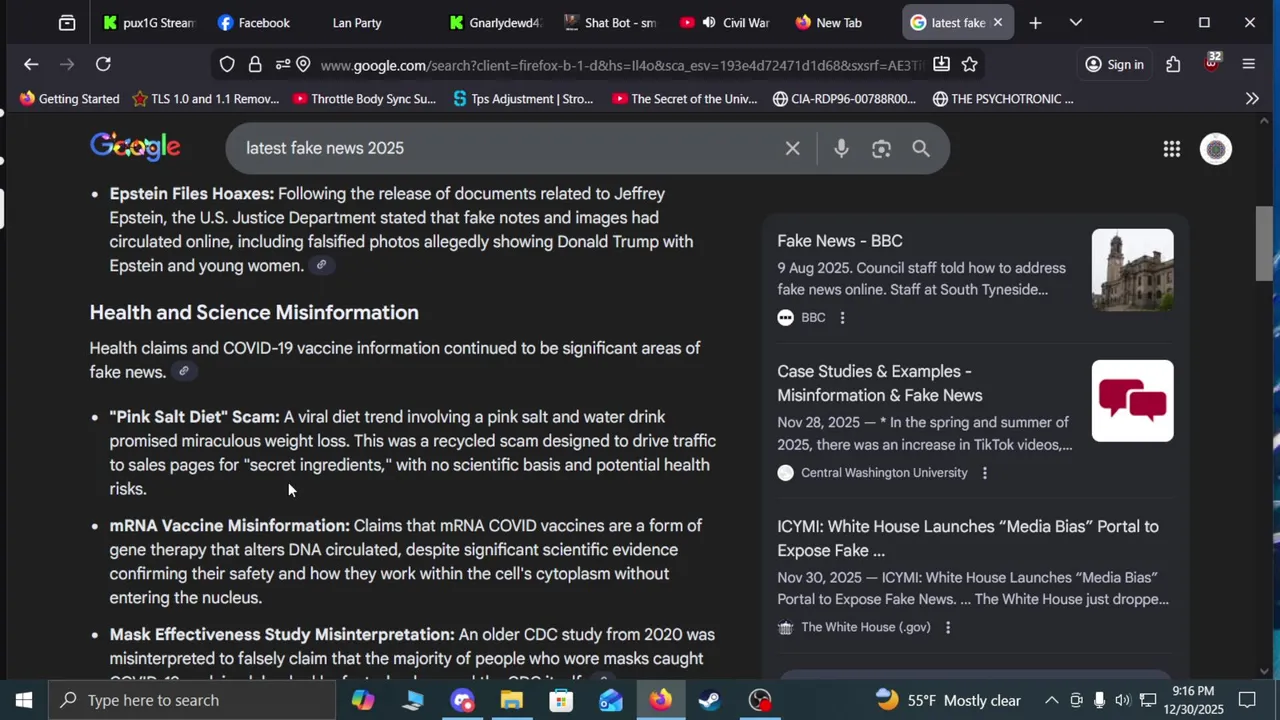Start voice search with microphone
The height and width of the screenshot is (720, 1280).
pos(841,149)
